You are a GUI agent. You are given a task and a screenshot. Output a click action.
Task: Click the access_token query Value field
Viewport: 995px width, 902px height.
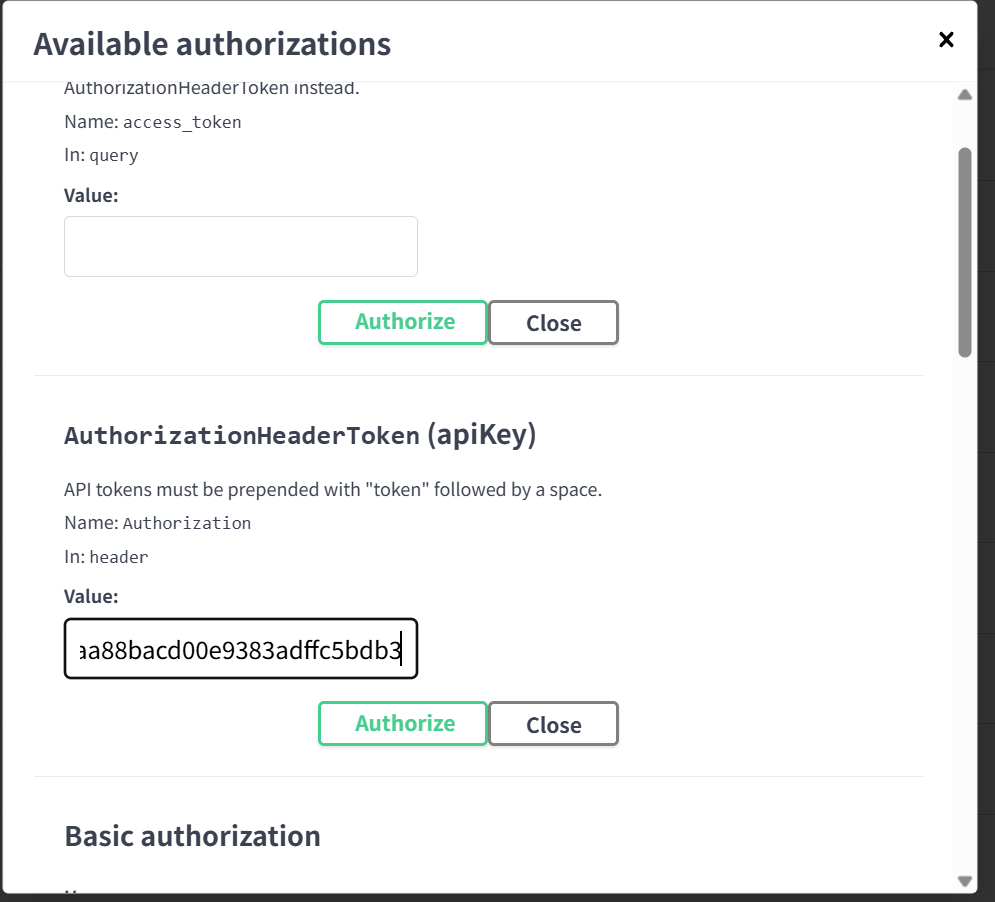point(240,247)
